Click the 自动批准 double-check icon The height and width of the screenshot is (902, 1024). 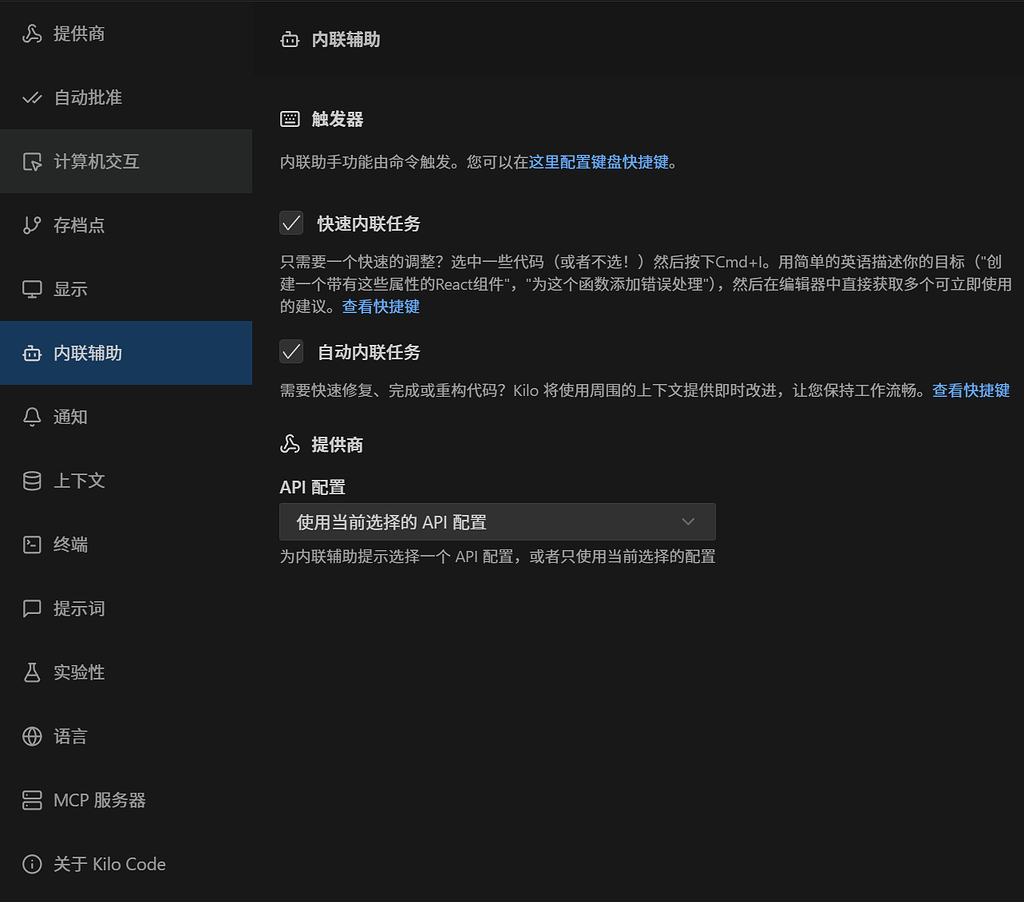[x=31, y=97]
